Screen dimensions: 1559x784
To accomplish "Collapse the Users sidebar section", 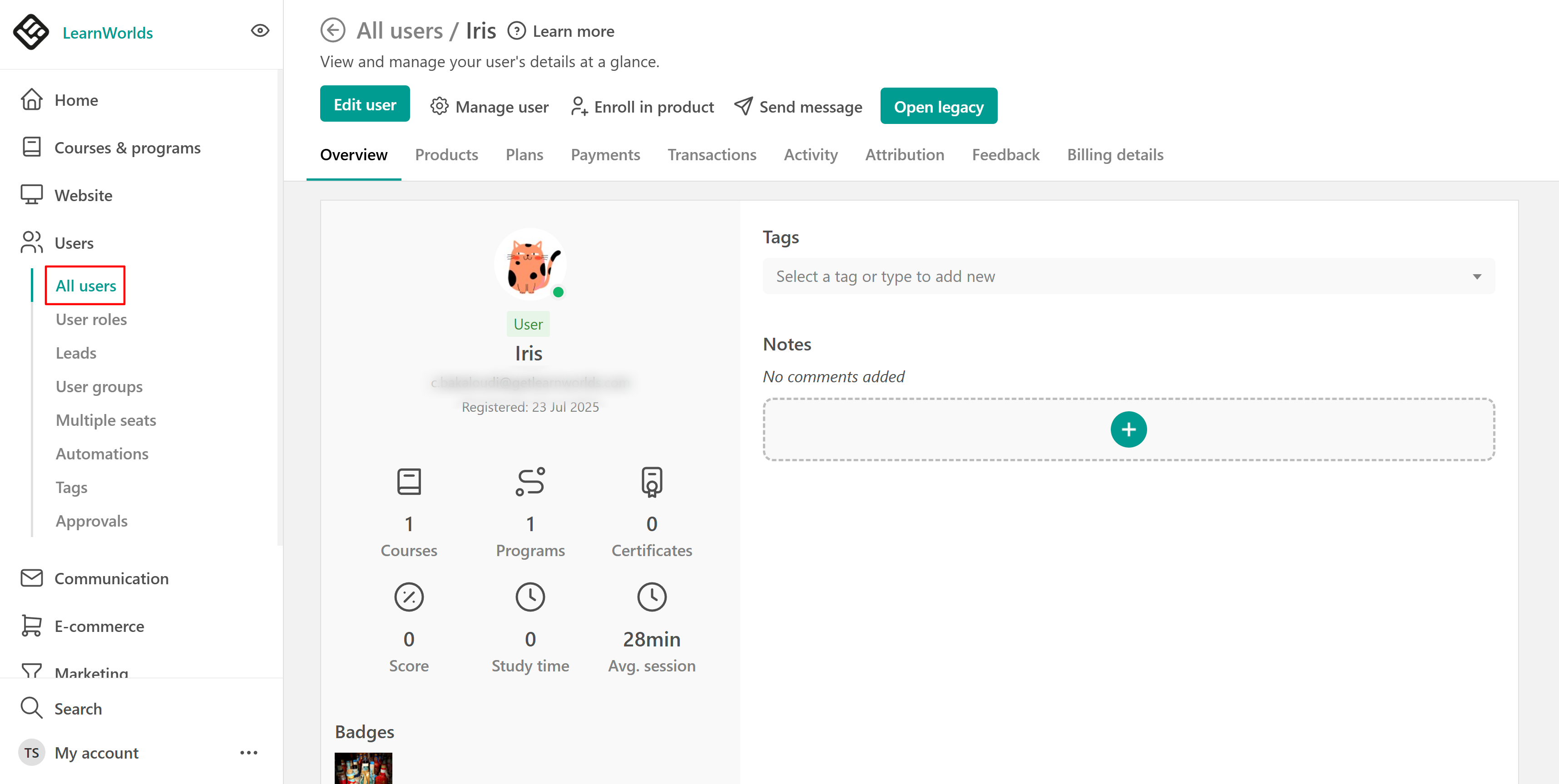I will click(x=74, y=242).
